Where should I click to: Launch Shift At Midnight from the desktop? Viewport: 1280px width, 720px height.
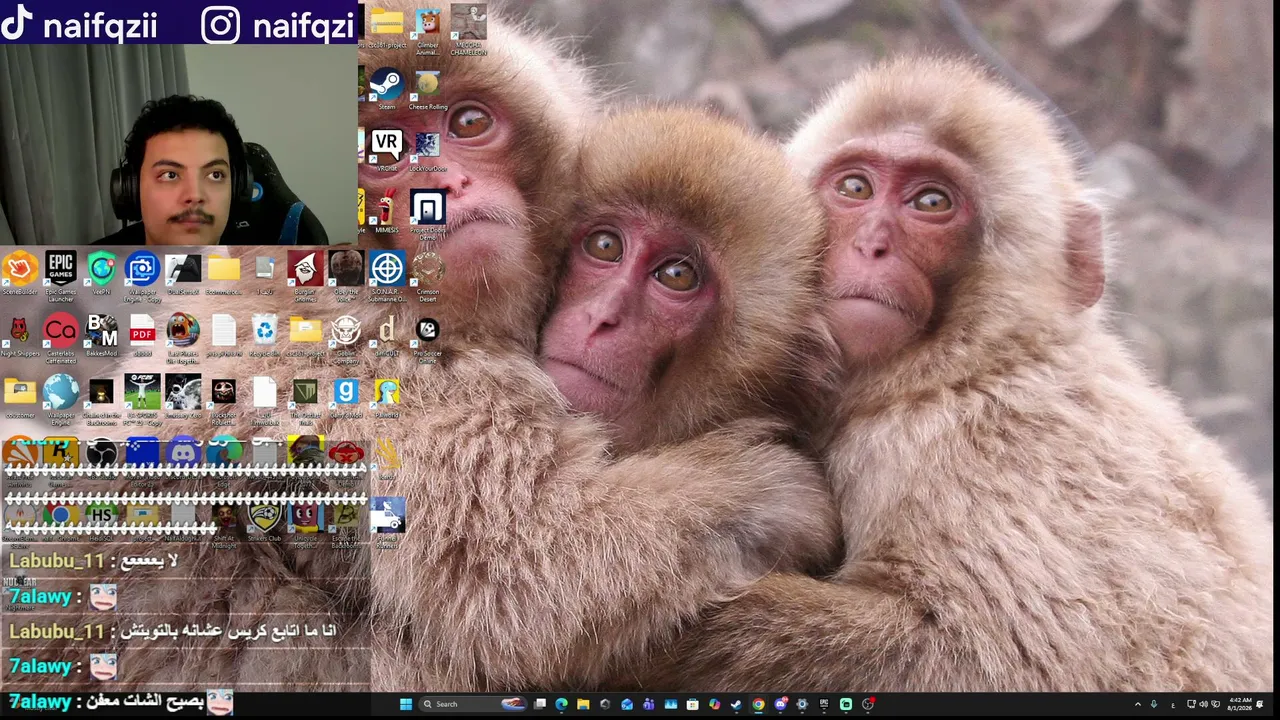[223, 525]
